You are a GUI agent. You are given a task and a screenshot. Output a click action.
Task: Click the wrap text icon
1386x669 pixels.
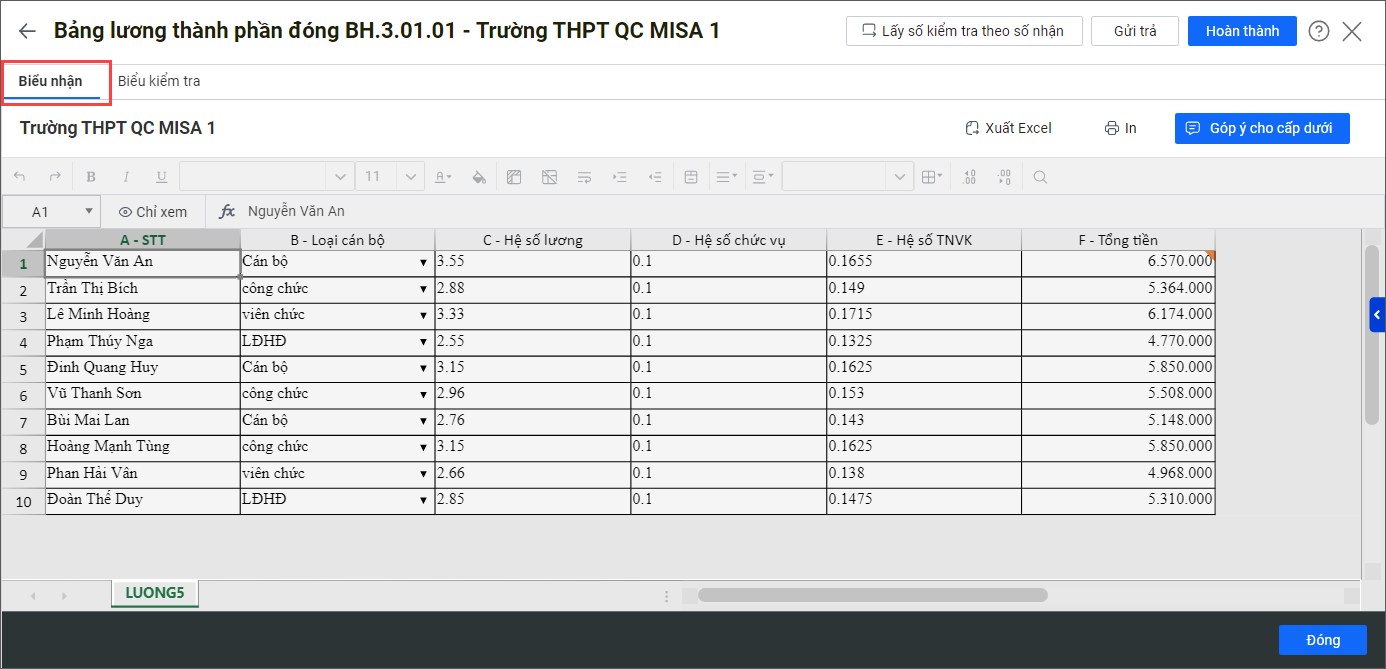coord(585,177)
